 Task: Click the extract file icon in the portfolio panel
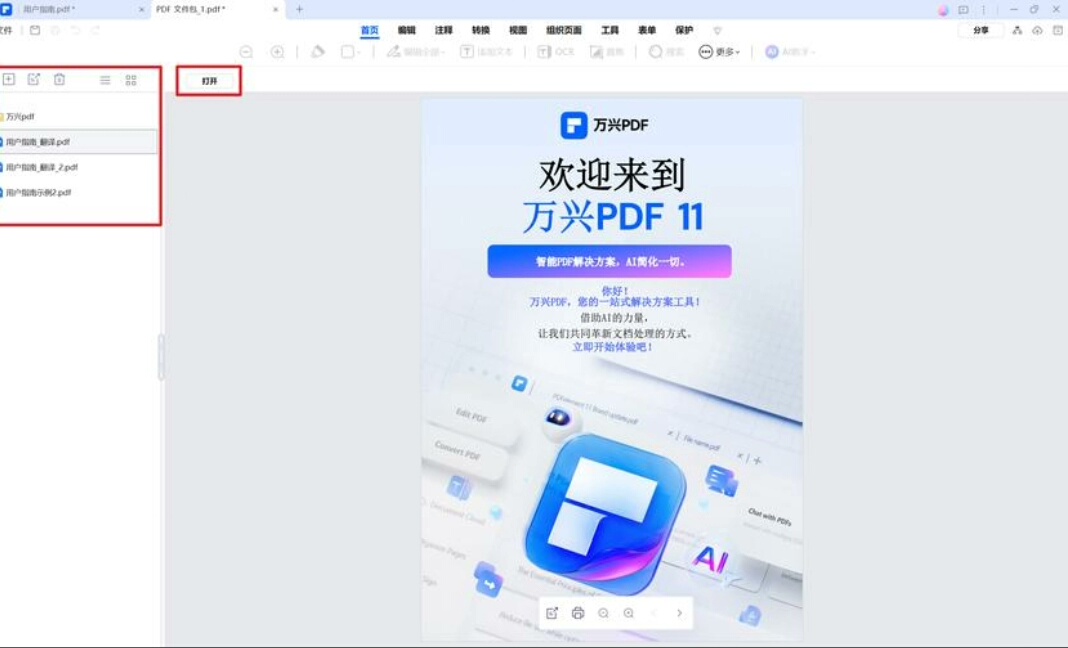33,79
